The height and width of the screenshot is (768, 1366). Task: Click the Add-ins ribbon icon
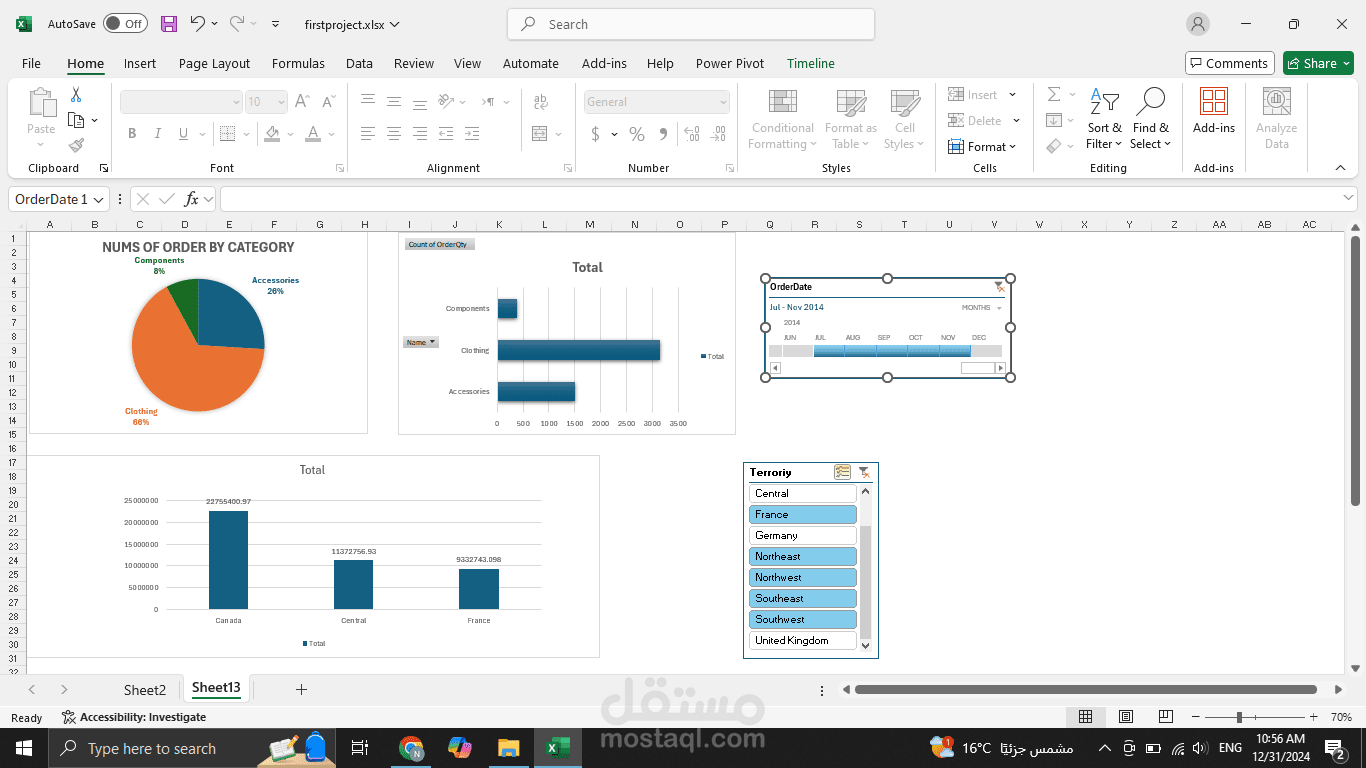point(1213,110)
